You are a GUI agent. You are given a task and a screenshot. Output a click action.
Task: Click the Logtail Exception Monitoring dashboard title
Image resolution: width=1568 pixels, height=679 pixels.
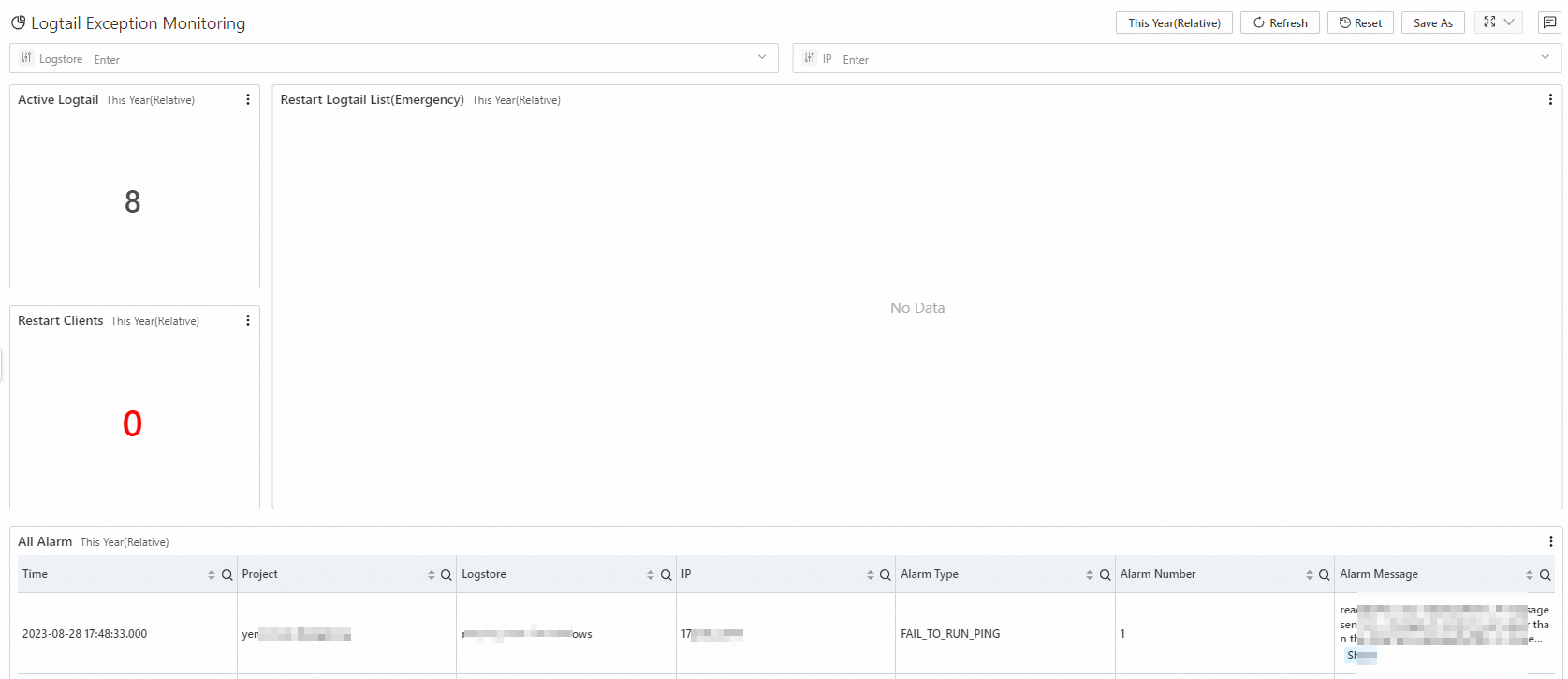tap(139, 23)
